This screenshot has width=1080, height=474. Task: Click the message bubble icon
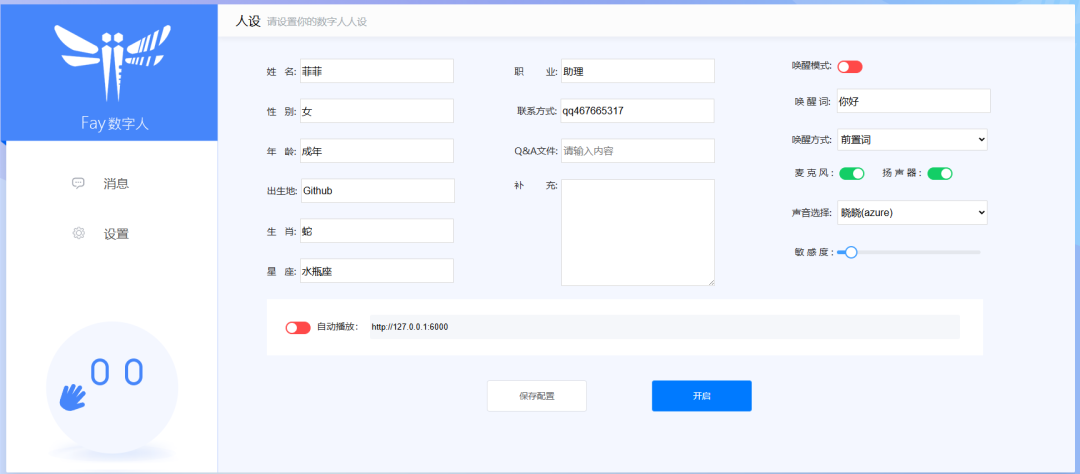[78, 183]
